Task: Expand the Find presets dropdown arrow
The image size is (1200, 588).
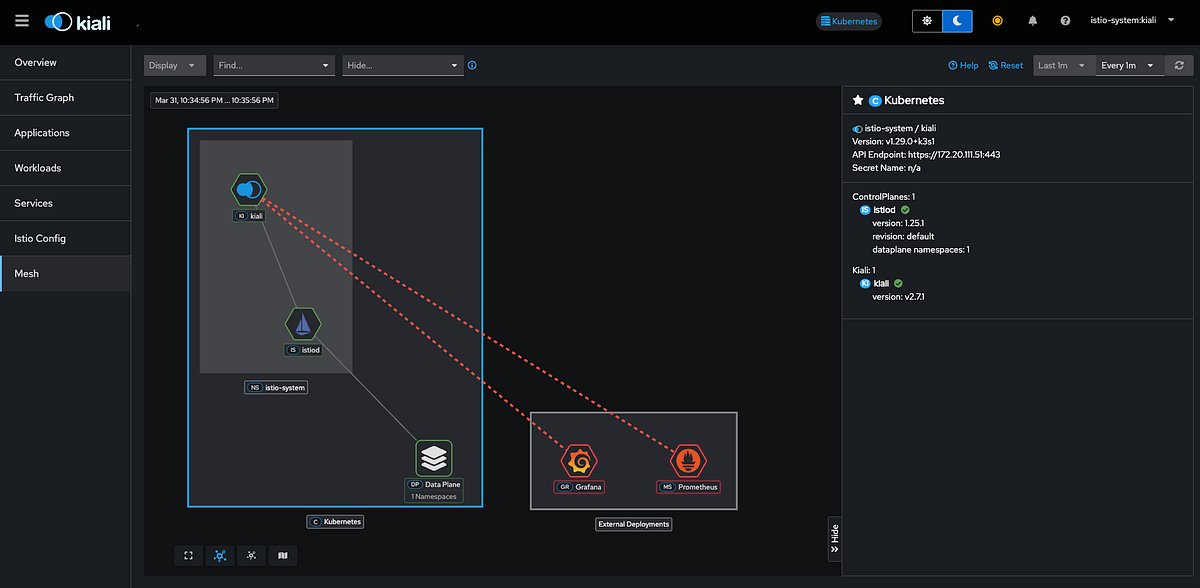Action: (x=326, y=65)
